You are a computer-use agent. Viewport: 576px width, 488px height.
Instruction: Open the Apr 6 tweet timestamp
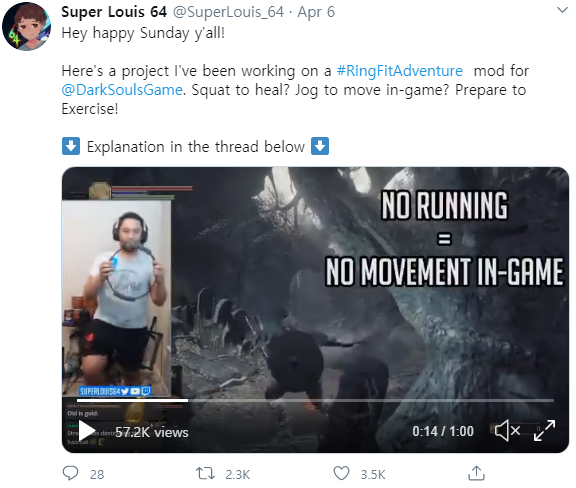316,12
